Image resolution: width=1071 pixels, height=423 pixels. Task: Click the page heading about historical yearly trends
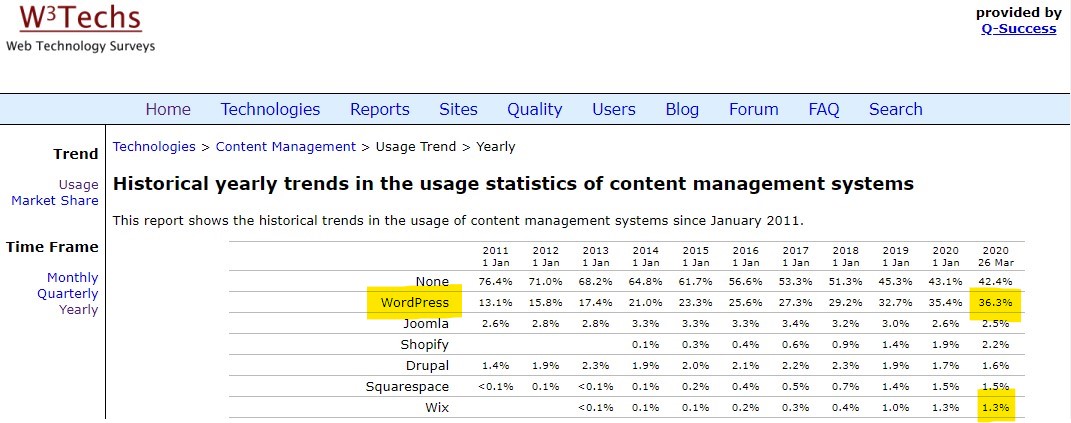(513, 184)
